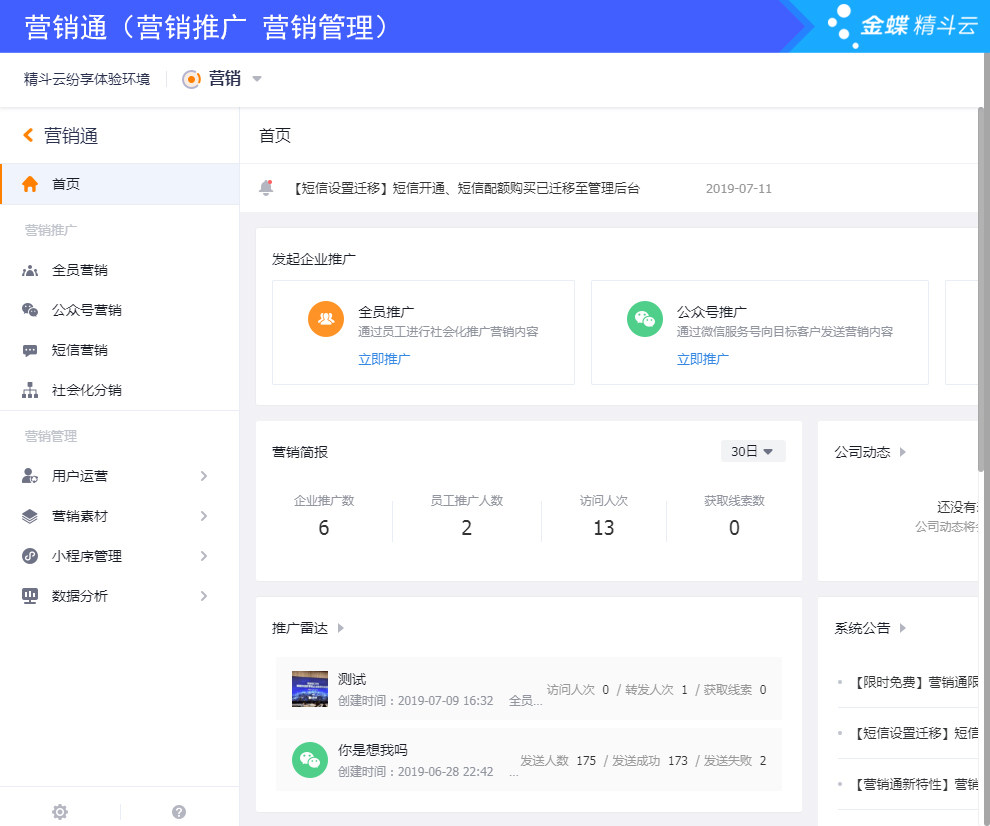Click the 员工推广人数 value 2

coord(467,527)
